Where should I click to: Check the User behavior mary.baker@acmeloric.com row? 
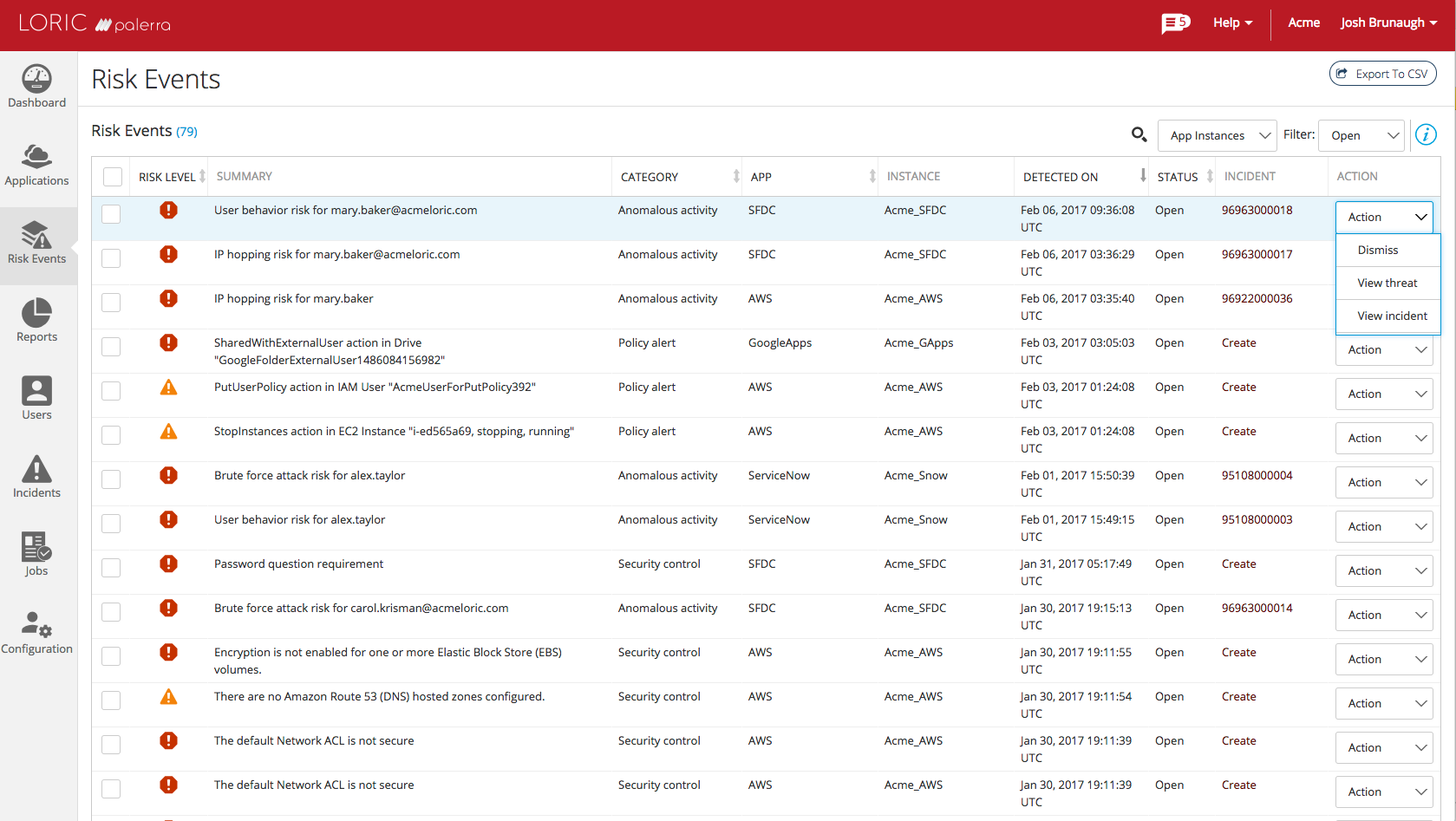(111, 214)
